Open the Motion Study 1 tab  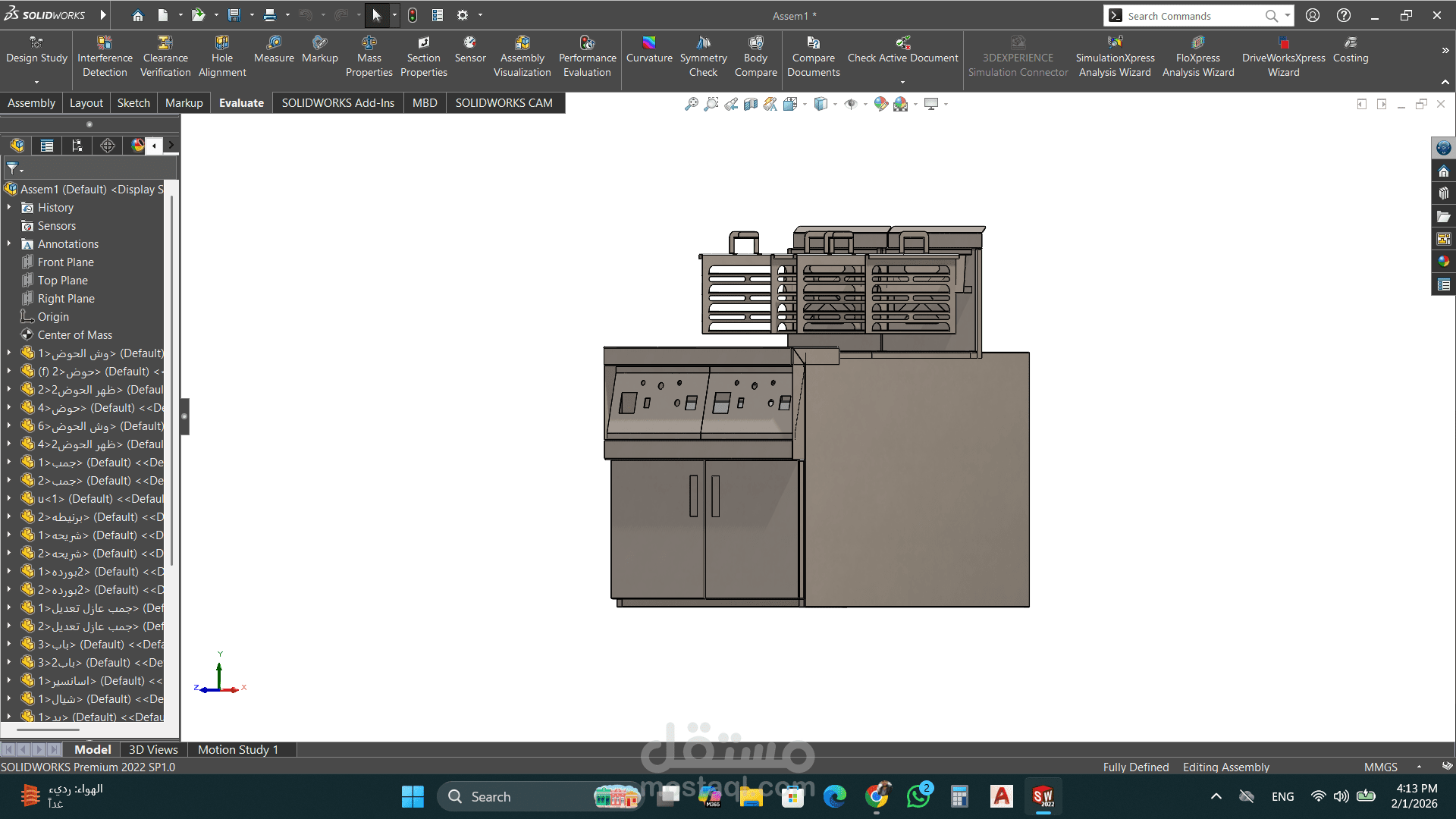coord(237,749)
